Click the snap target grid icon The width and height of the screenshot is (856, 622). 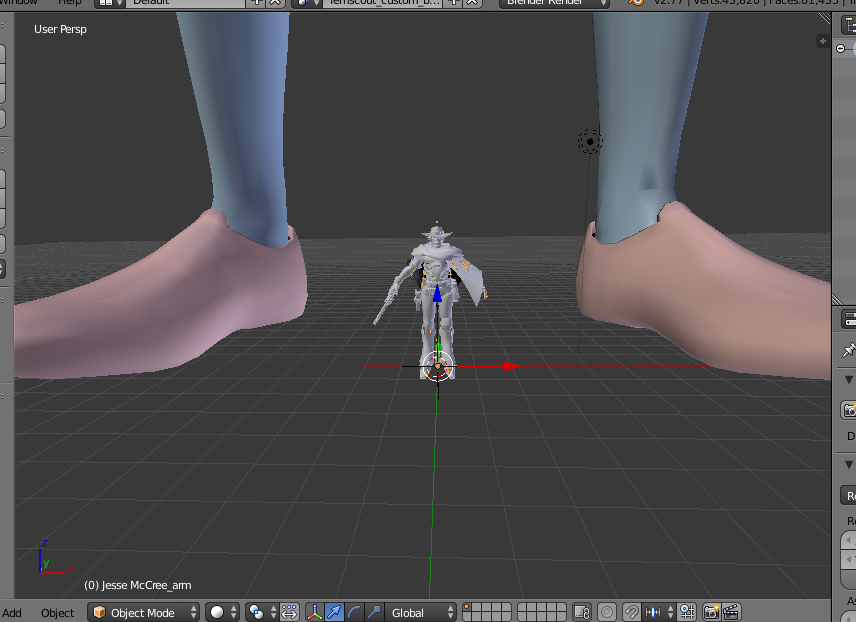(x=687, y=612)
